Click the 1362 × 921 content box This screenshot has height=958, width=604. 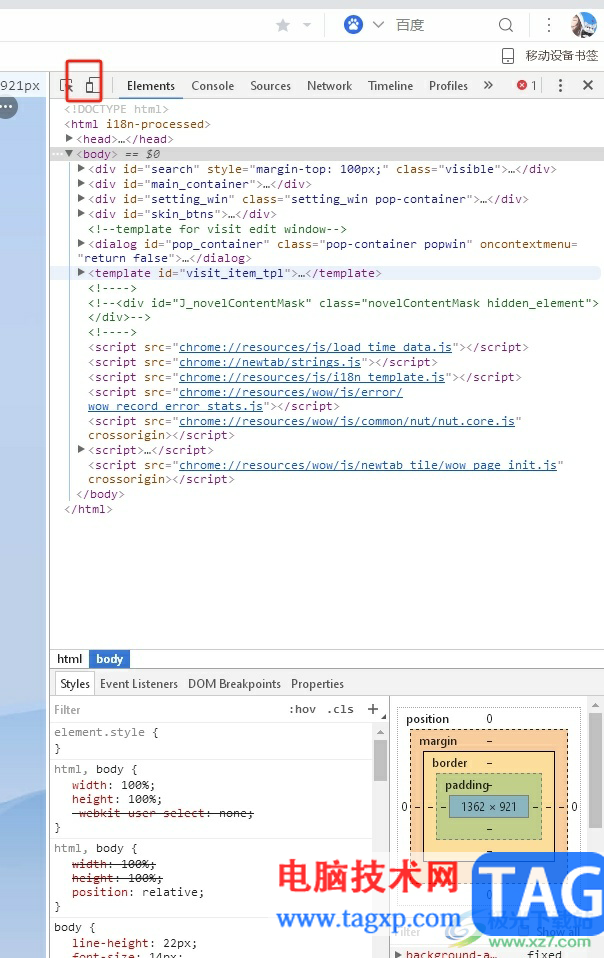pos(489,806)
